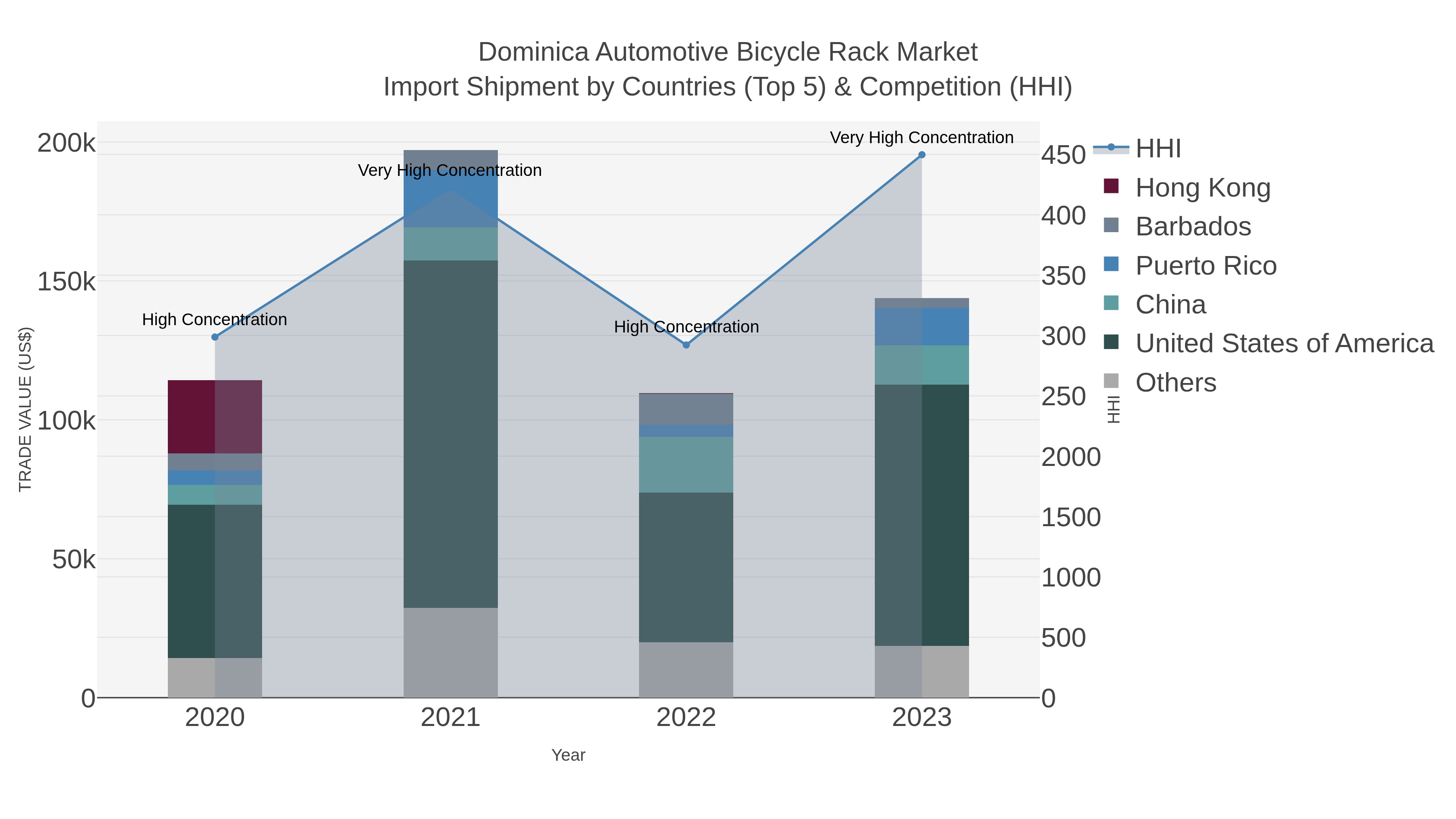Viewport: 1456px width, 819px height.
Task: Click the Puerto Rico segment of 2021 bar
Action: tap(451, 198)
